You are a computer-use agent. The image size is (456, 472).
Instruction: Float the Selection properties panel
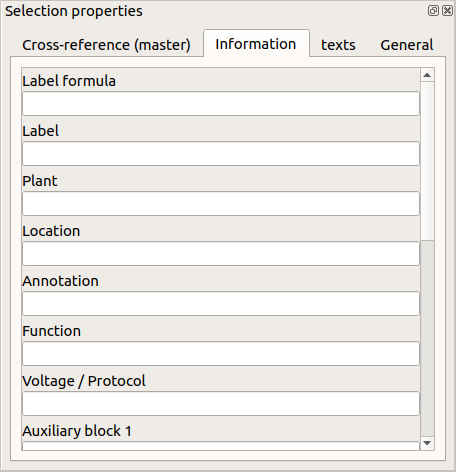pyautogui.click(x=433, y=11)
